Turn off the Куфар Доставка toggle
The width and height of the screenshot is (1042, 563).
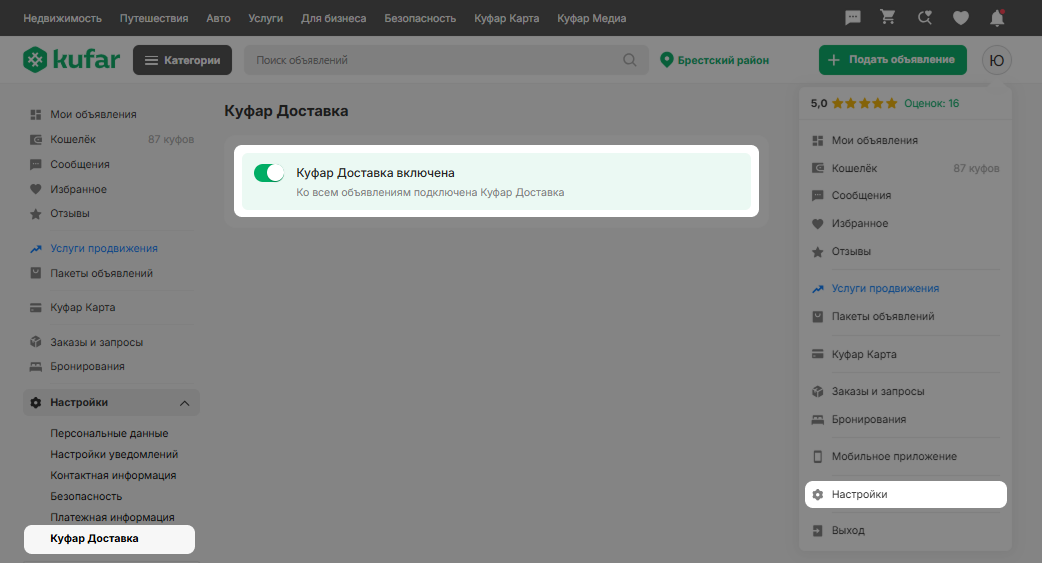pyautogui.click(x=269, y=173)
